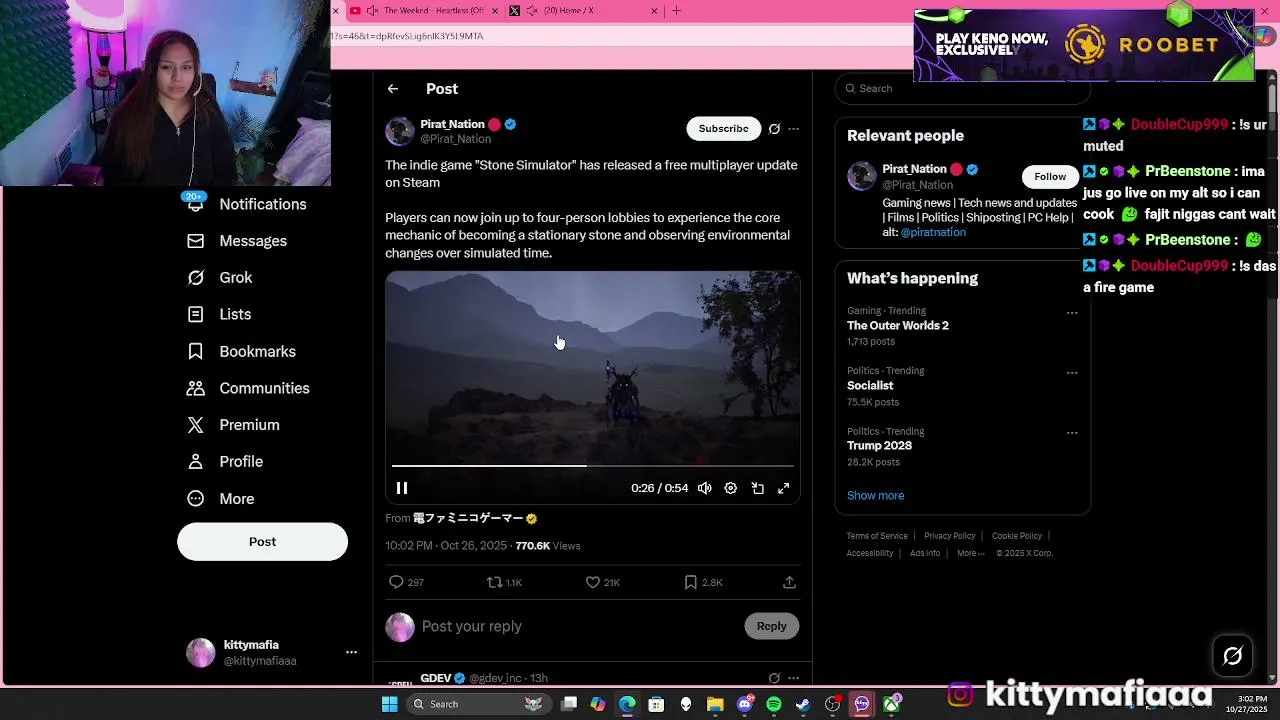Open video settings gear

point(731,488)
